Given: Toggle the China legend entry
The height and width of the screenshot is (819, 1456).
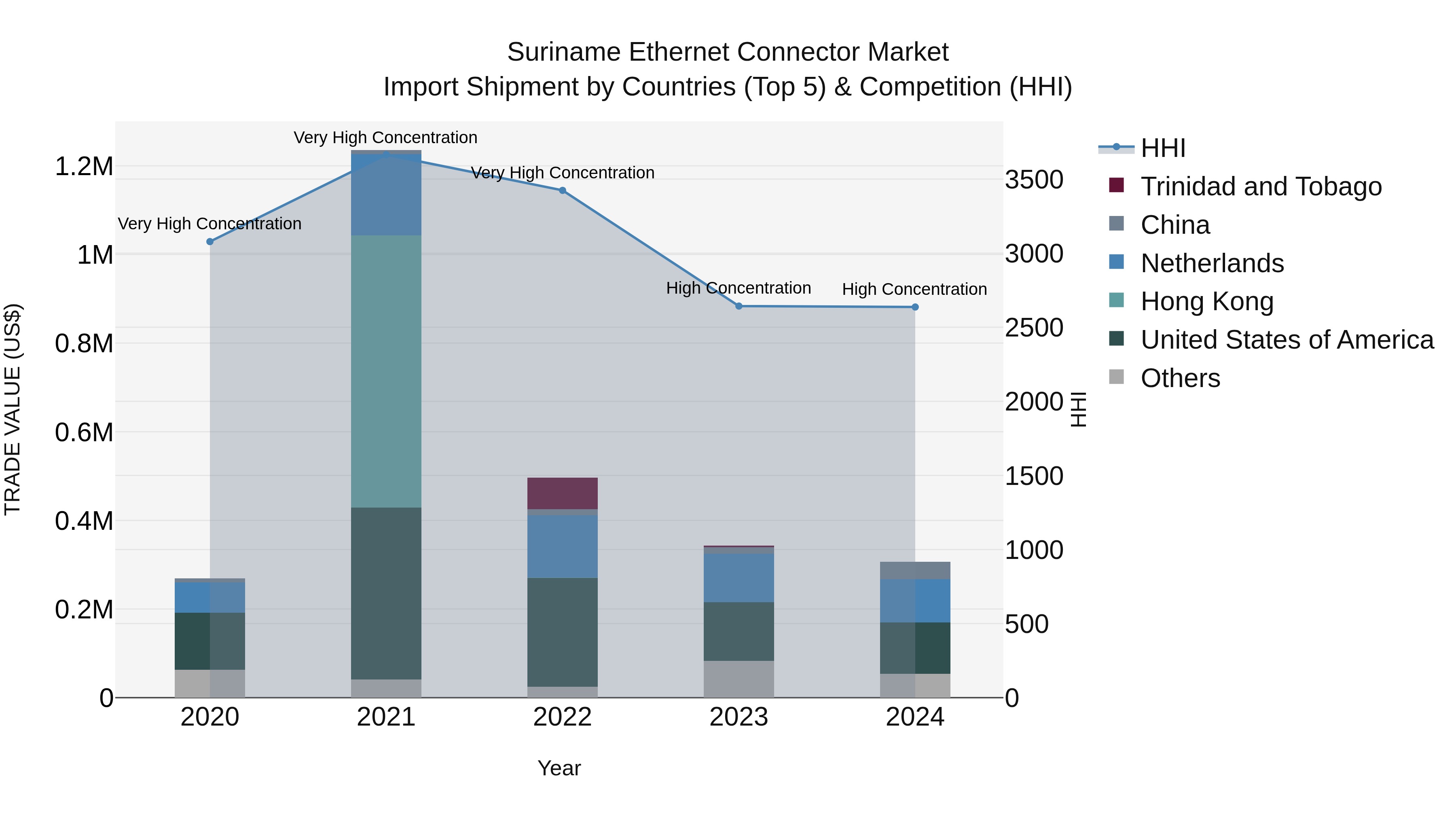Looking at the screenshot, I should 1159,225.
